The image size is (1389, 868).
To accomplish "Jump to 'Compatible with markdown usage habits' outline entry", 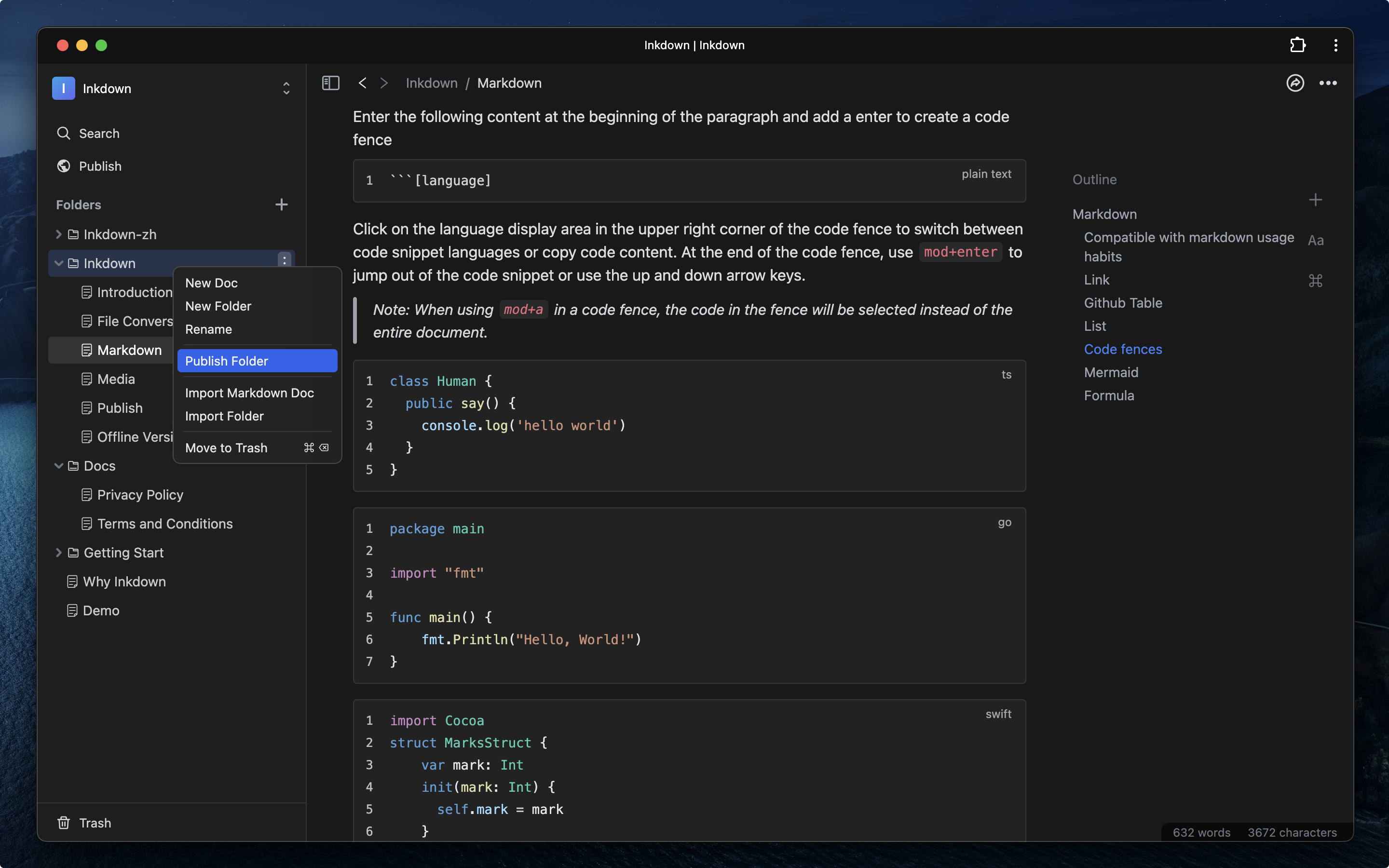I will tap(1189, 247).
